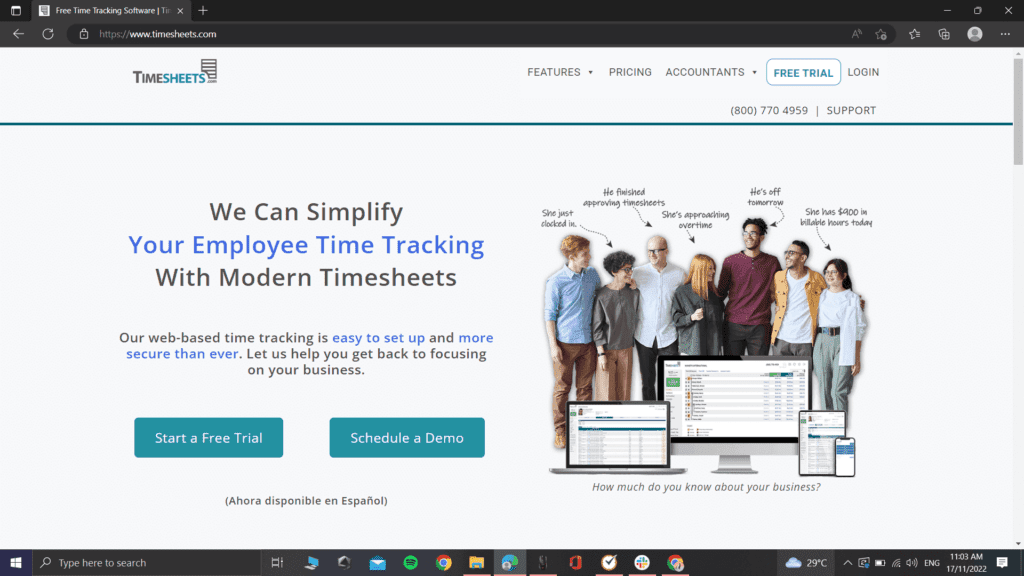This screenshot has width=1024, height=576.
Task: Click Schedule a Demo
Action: pos(406,437)
